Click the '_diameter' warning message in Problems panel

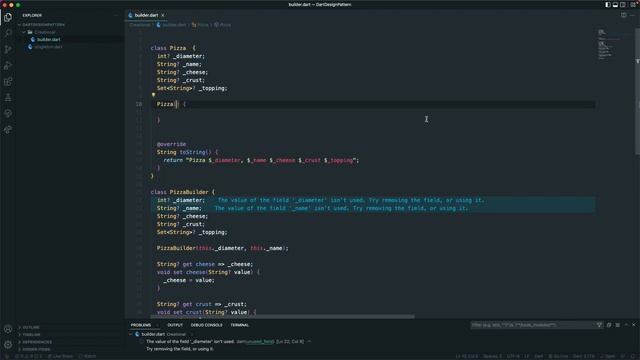point(190,342)
